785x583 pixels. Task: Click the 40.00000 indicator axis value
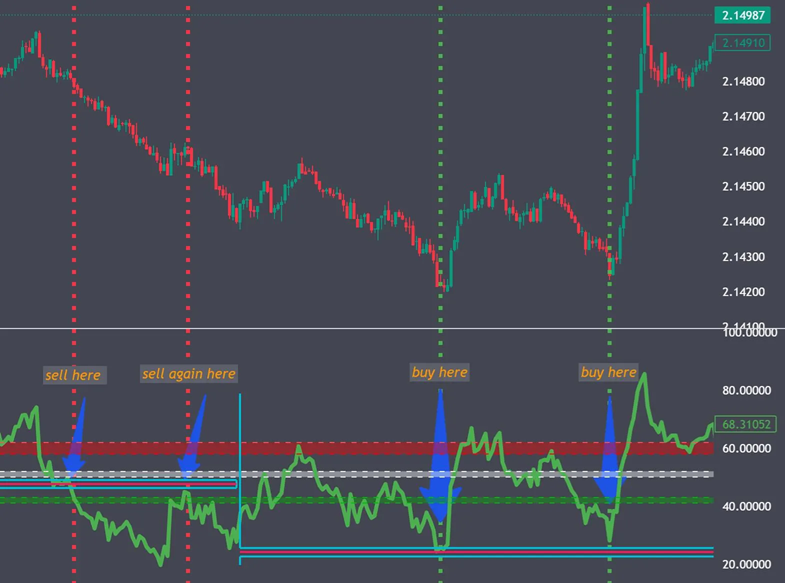point(746,506)
